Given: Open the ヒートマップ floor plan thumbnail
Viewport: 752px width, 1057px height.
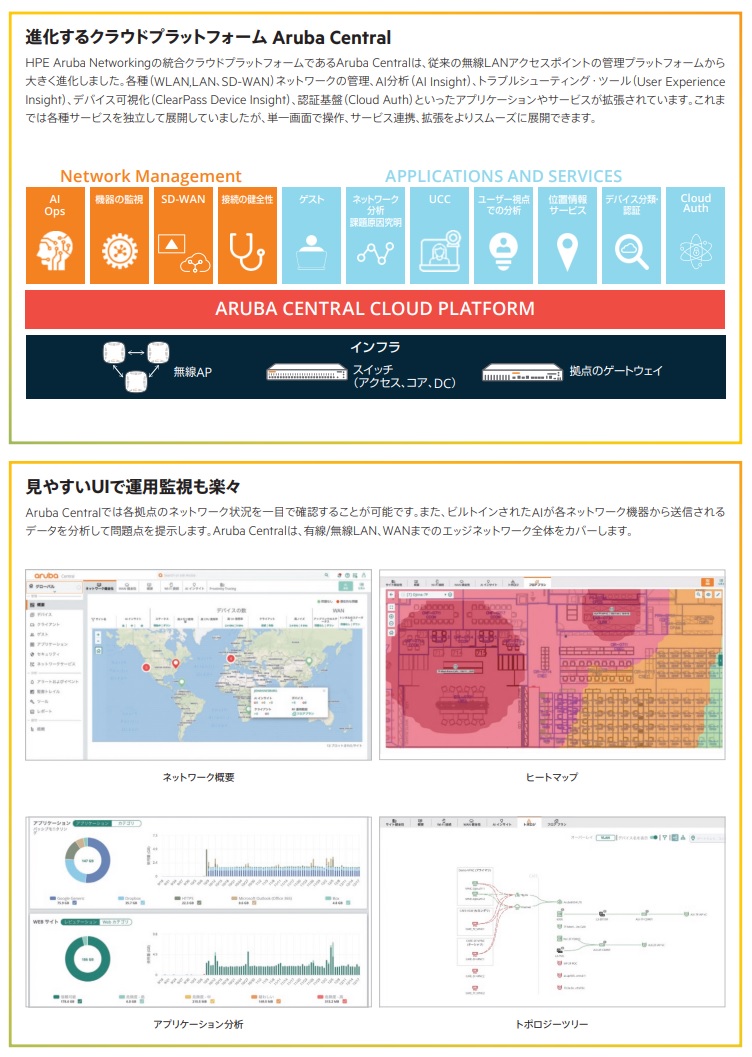Looking at the screenshot, I should [553, 665].
